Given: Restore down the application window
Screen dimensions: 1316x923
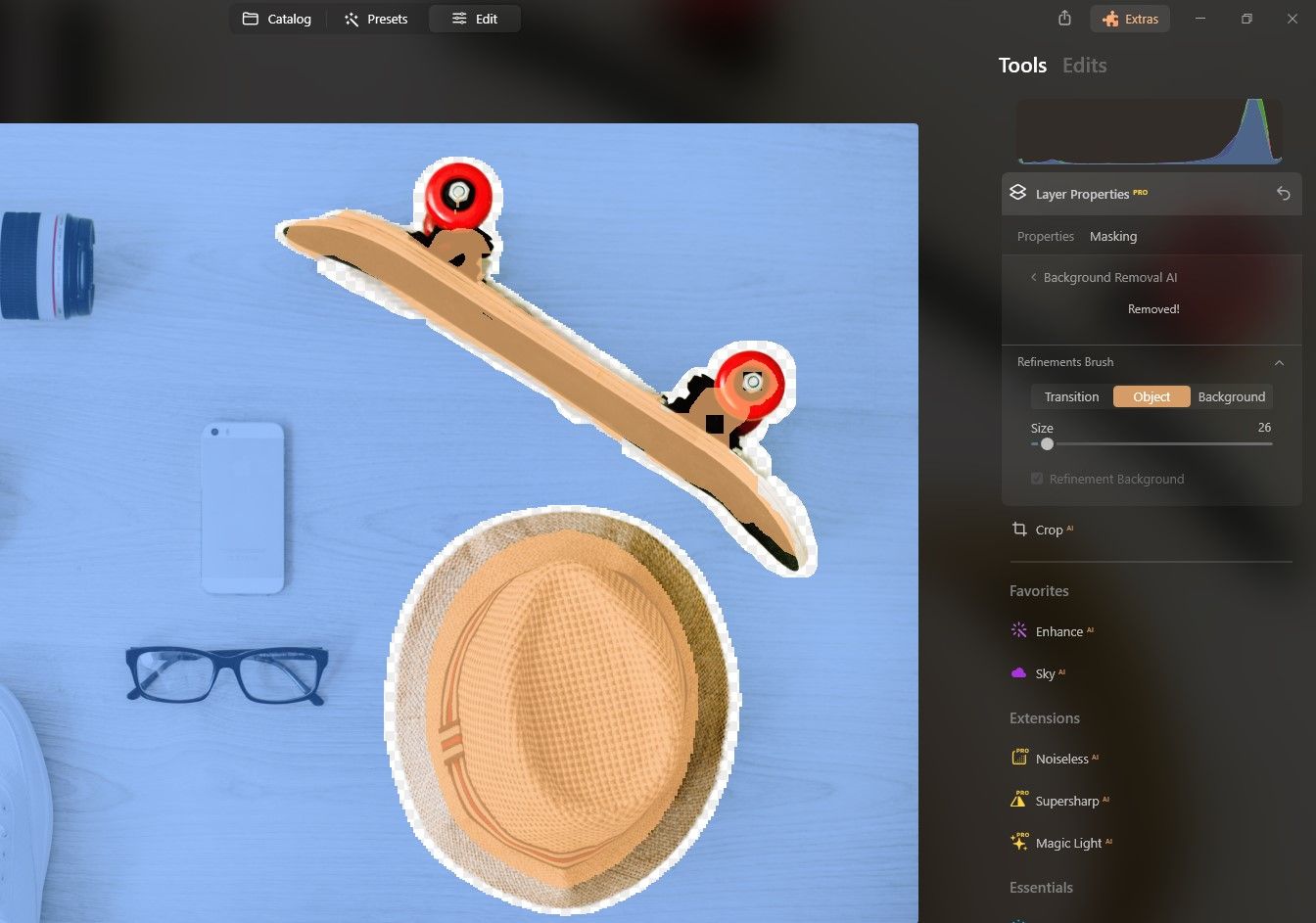Looking at the screenshot, I should pos(1246,19).
